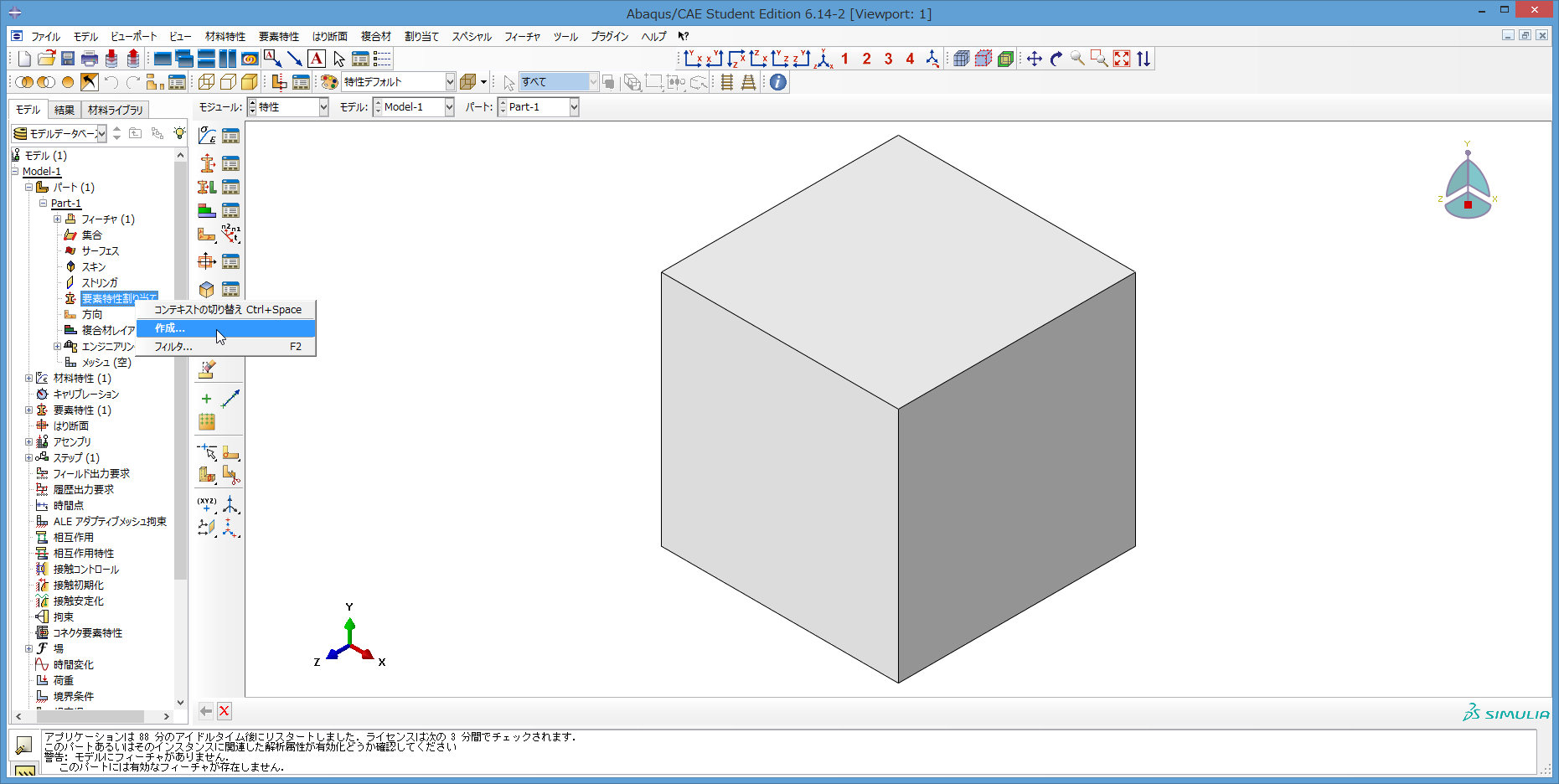Click the New Model Database icon
Viewport: 1559px width, 784px height.
coord(24,59)
